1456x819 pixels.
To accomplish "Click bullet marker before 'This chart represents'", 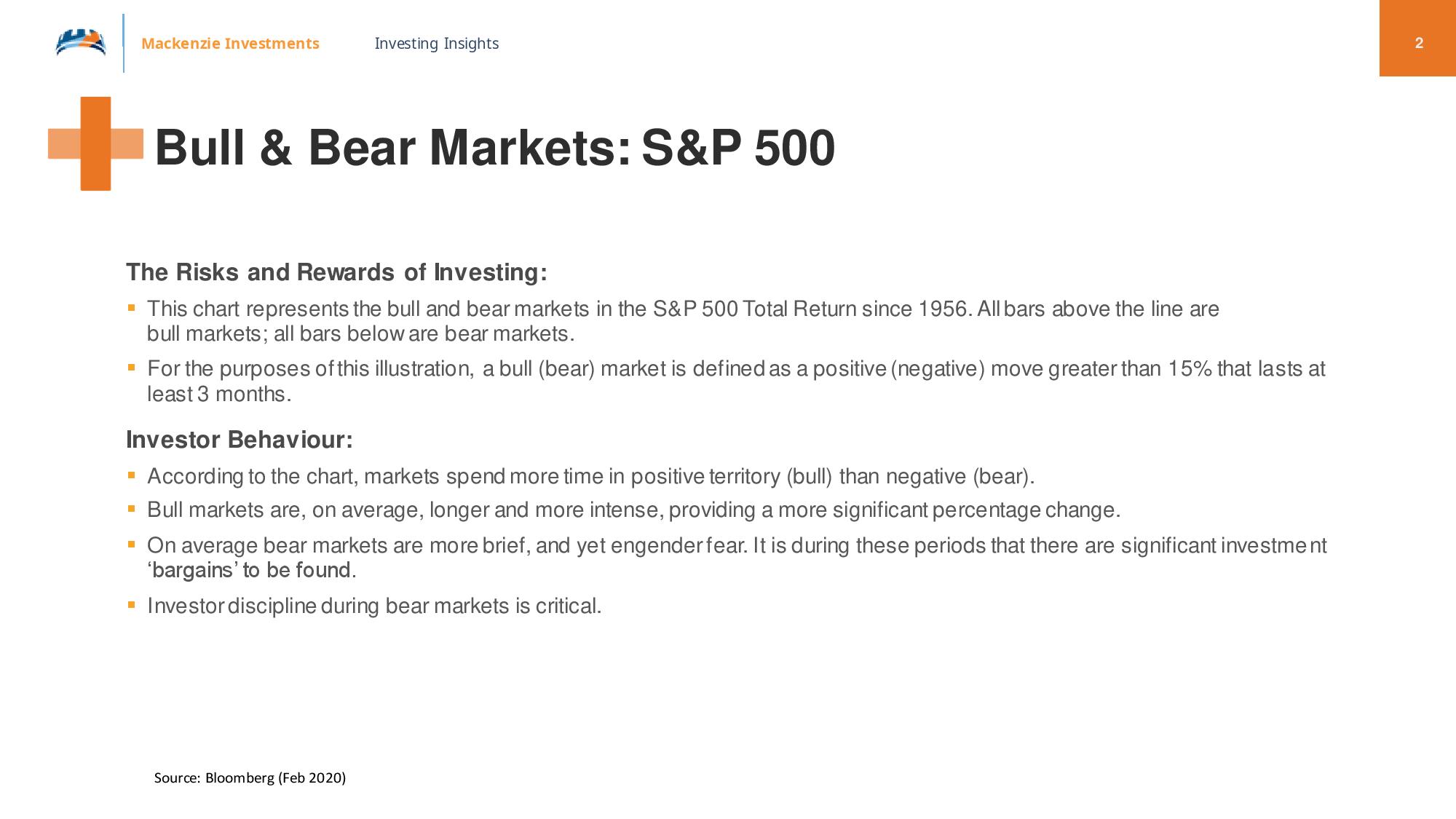I will pos(132,308).
